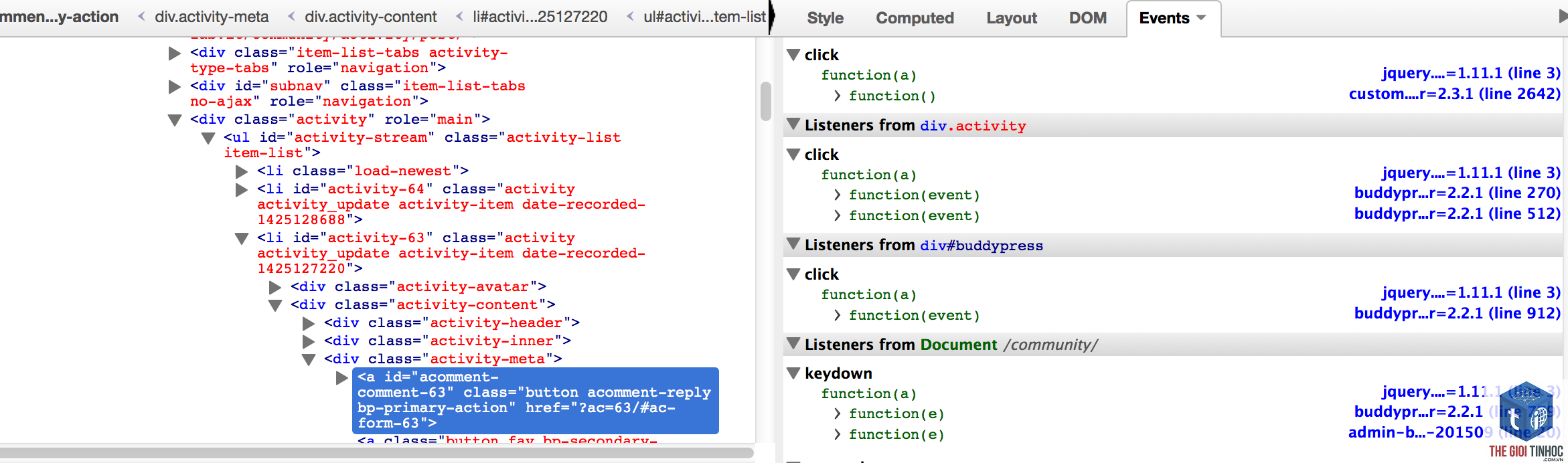Collapse Listeners from Document section
The width and height of the screenshot is (1568, 463).
pos(793,344)
